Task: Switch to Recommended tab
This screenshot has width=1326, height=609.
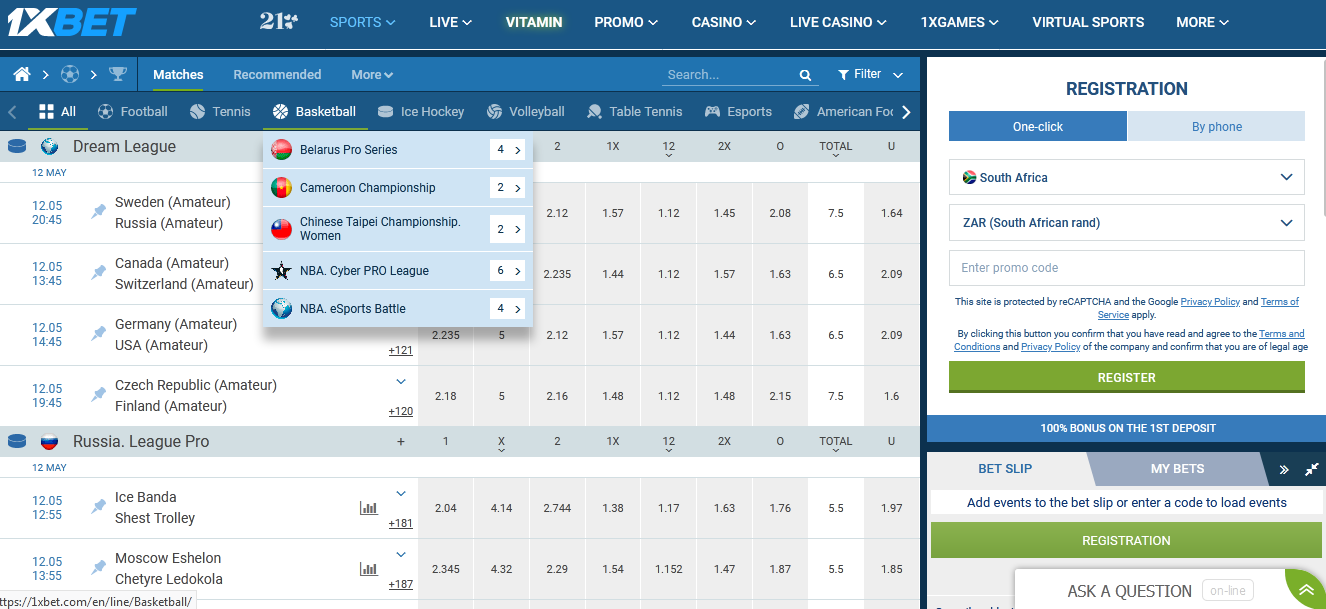Action: click(277, 74)
